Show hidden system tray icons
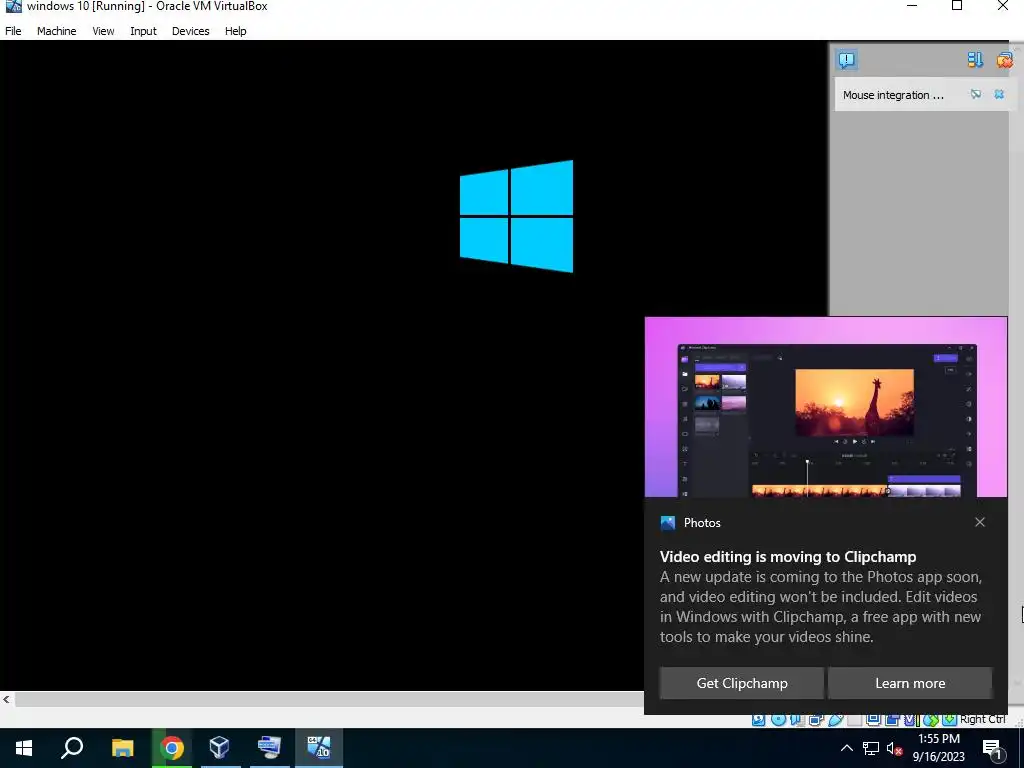1024x768 pixels. 846,748
